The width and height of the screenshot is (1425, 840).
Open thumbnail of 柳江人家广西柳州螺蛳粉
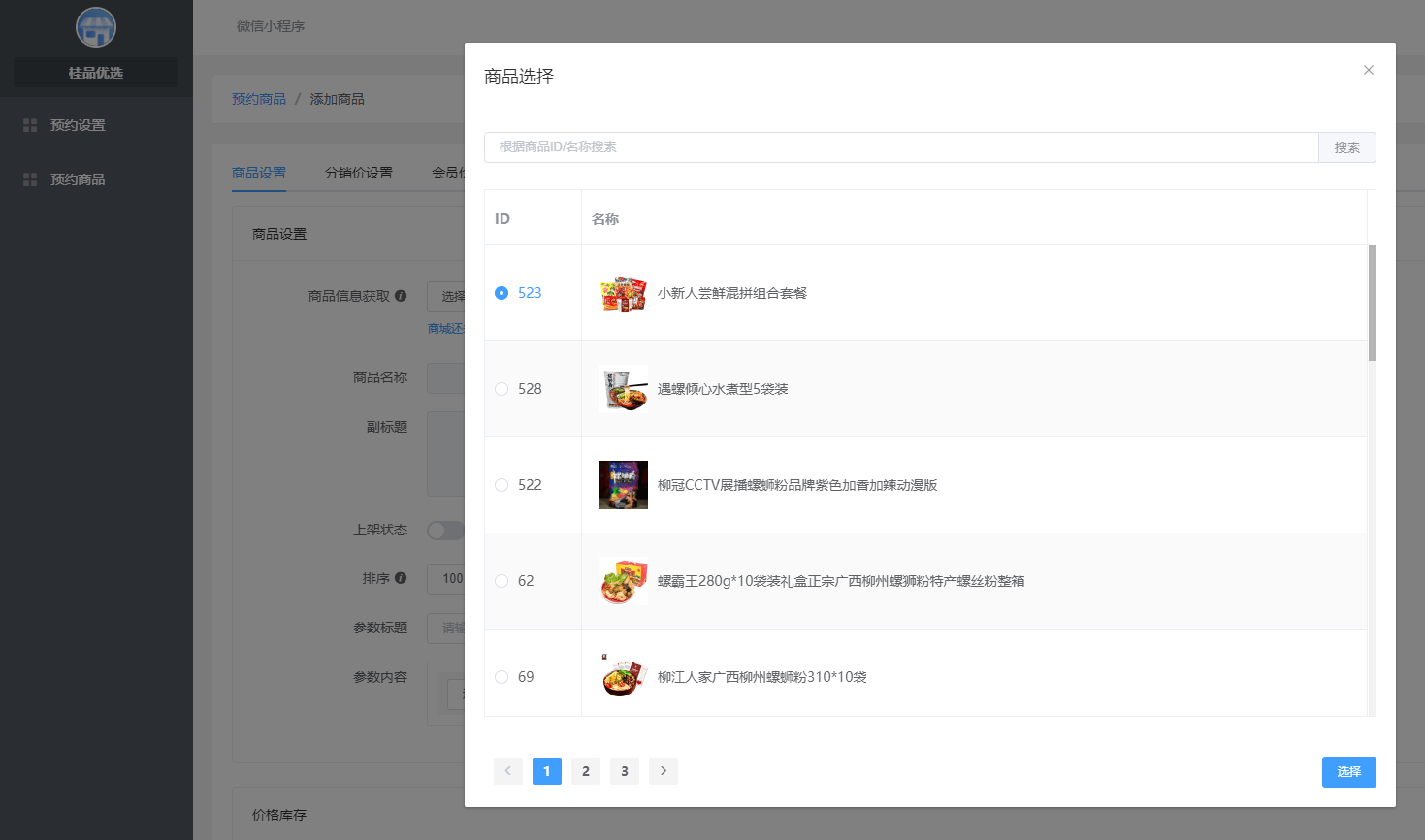(624, 677)
